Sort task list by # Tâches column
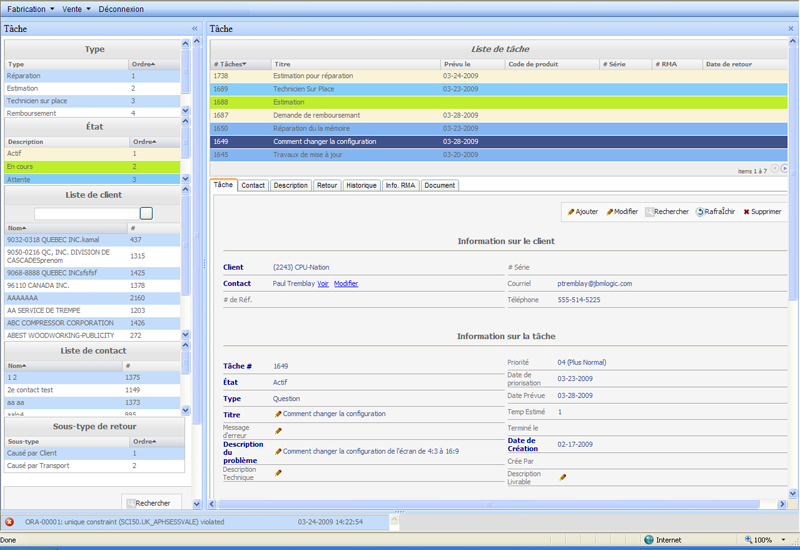 [x=230, y=63]
